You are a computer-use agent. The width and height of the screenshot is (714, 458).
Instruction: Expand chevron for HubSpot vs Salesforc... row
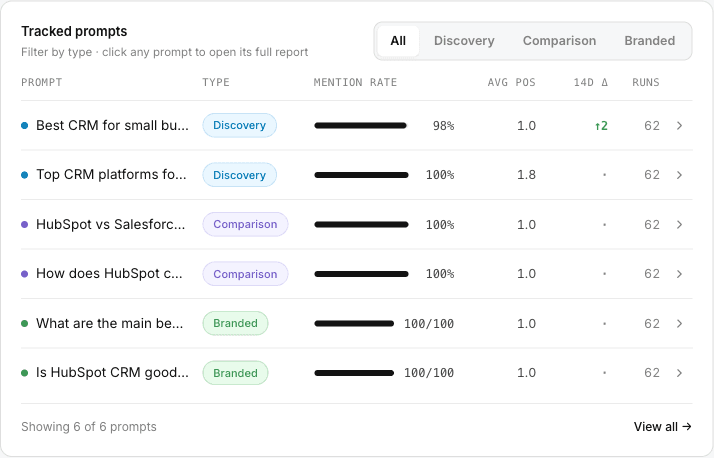point(679,224)
